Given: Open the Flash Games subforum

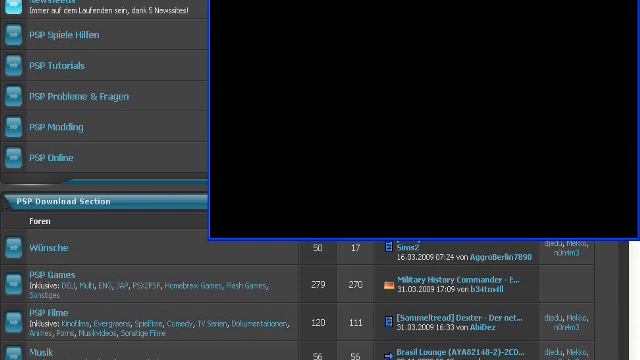Looking at the screenshot, I should click(x=246, y=286).
